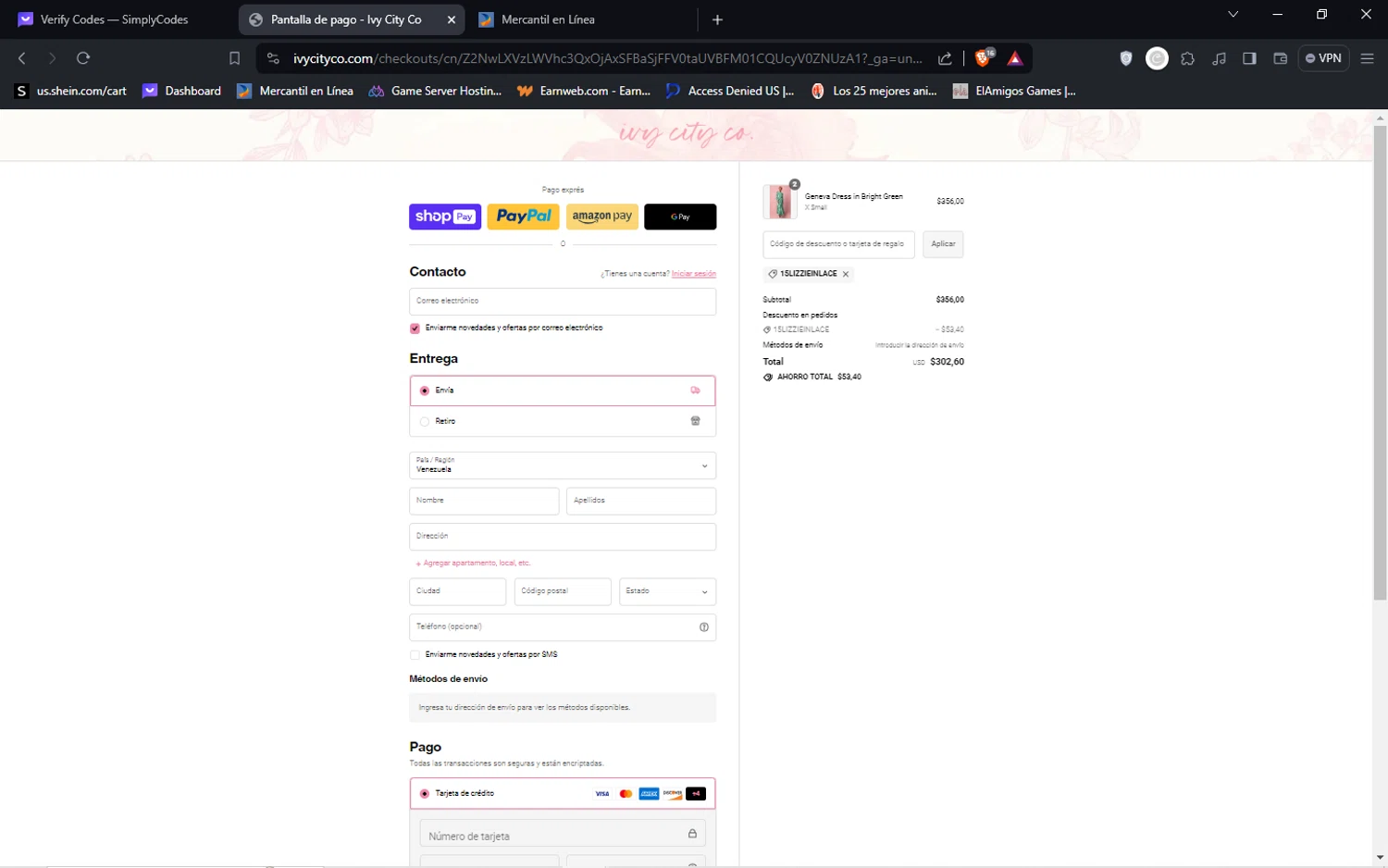Open the Estado dropdown
Viewport: 1388px width, 868px height.
667,591
